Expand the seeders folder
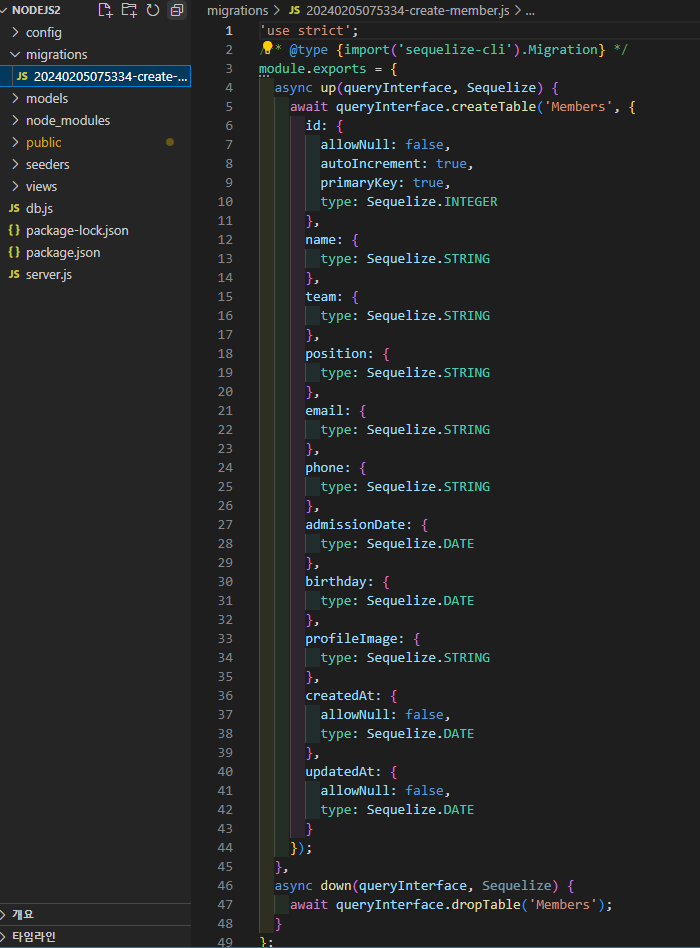The height and width of the screenshot is (948, 700). pyautogui.click(x=15, y=164)
